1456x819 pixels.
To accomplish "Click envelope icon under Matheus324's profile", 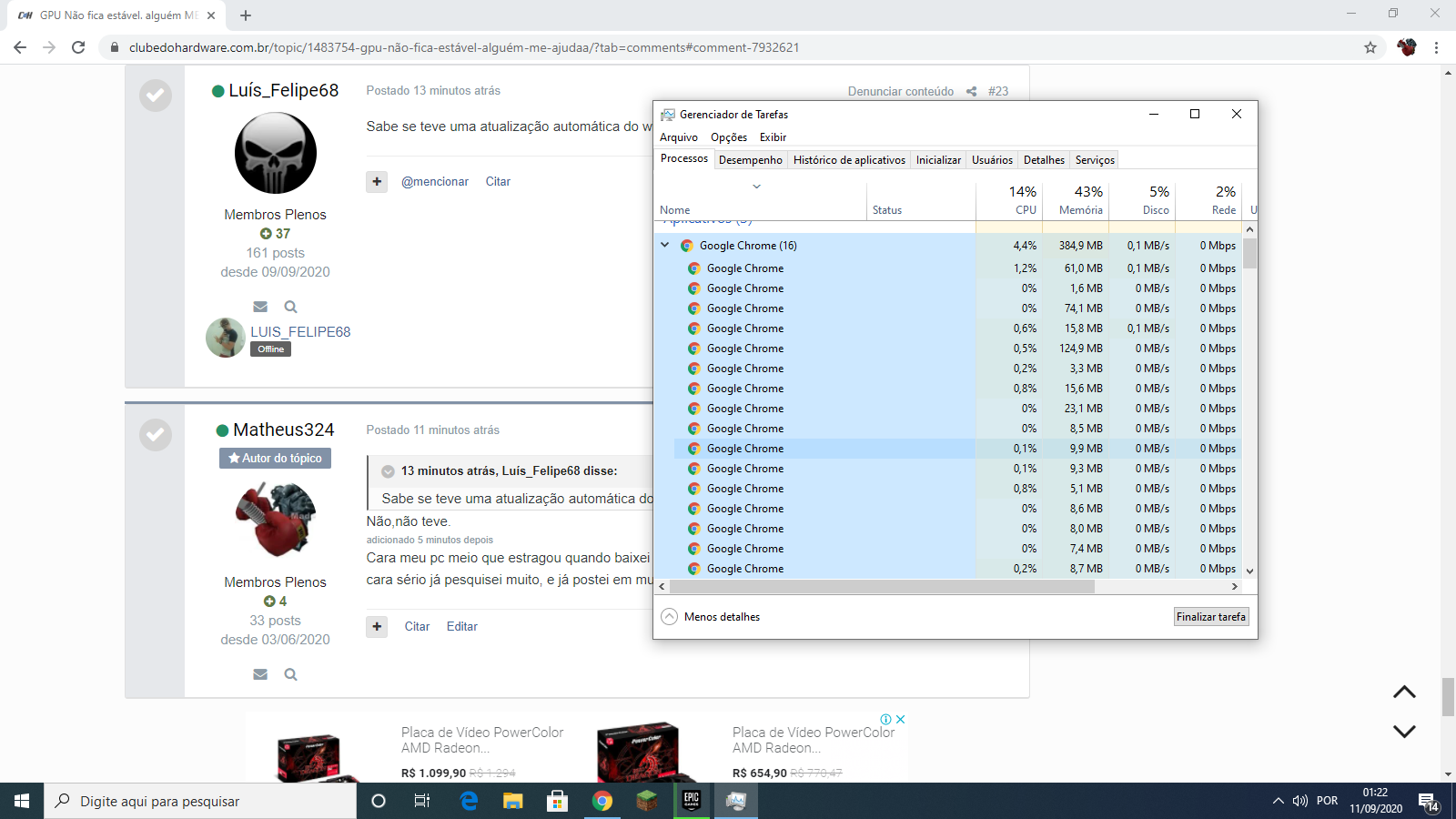I will point(260,674).
